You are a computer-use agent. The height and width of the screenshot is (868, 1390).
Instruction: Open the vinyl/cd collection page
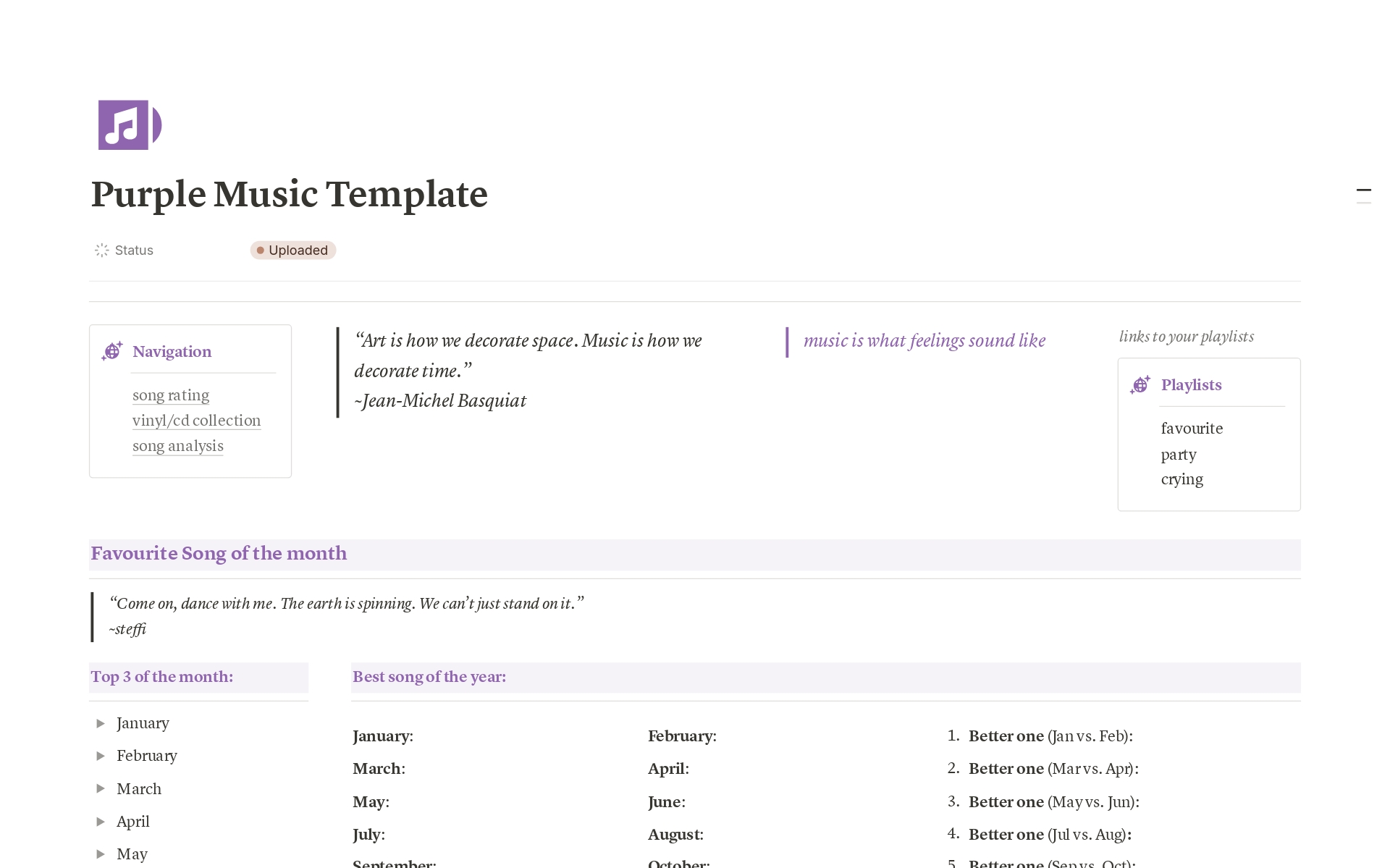197,421
